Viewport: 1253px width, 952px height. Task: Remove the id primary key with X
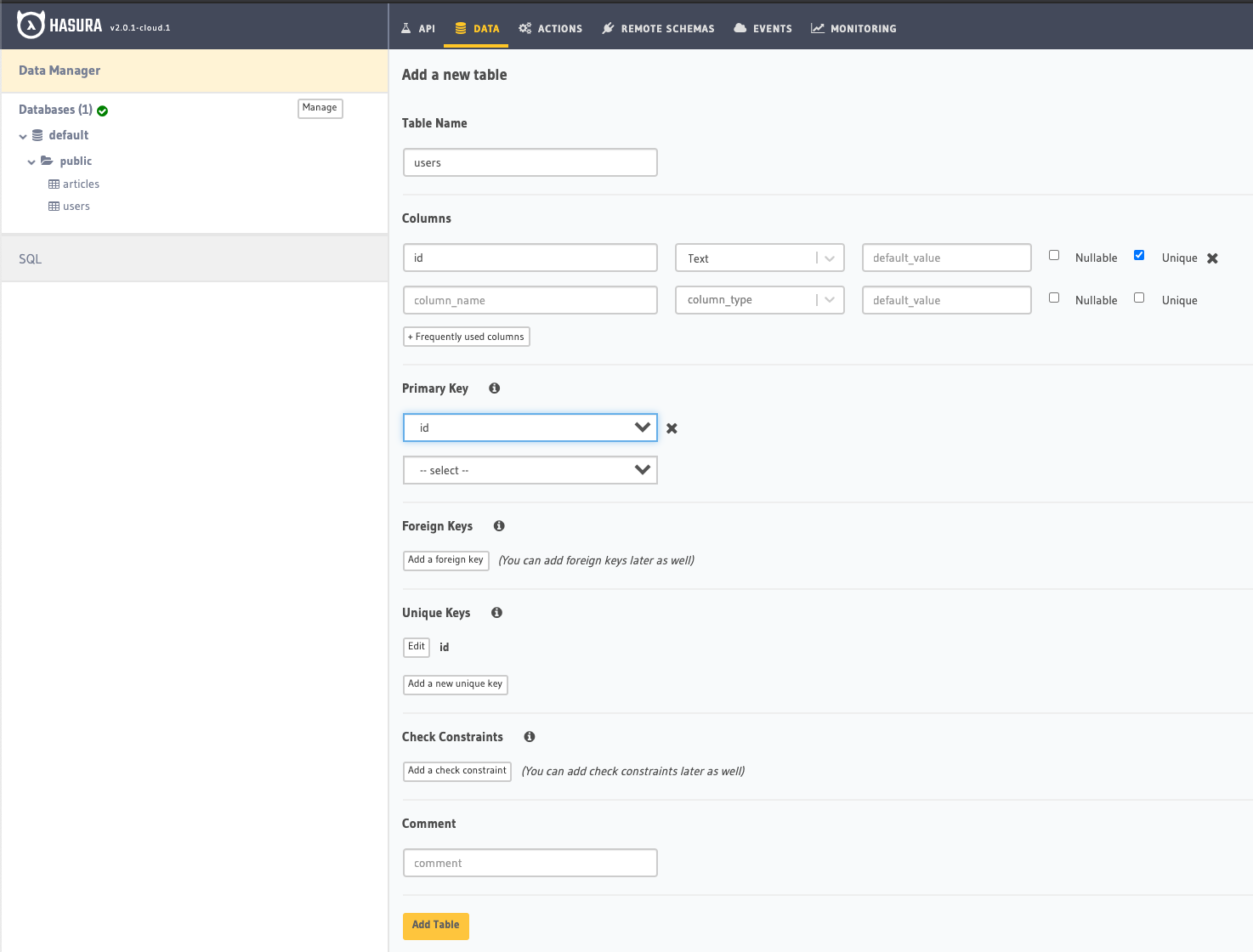click(672, 428)
